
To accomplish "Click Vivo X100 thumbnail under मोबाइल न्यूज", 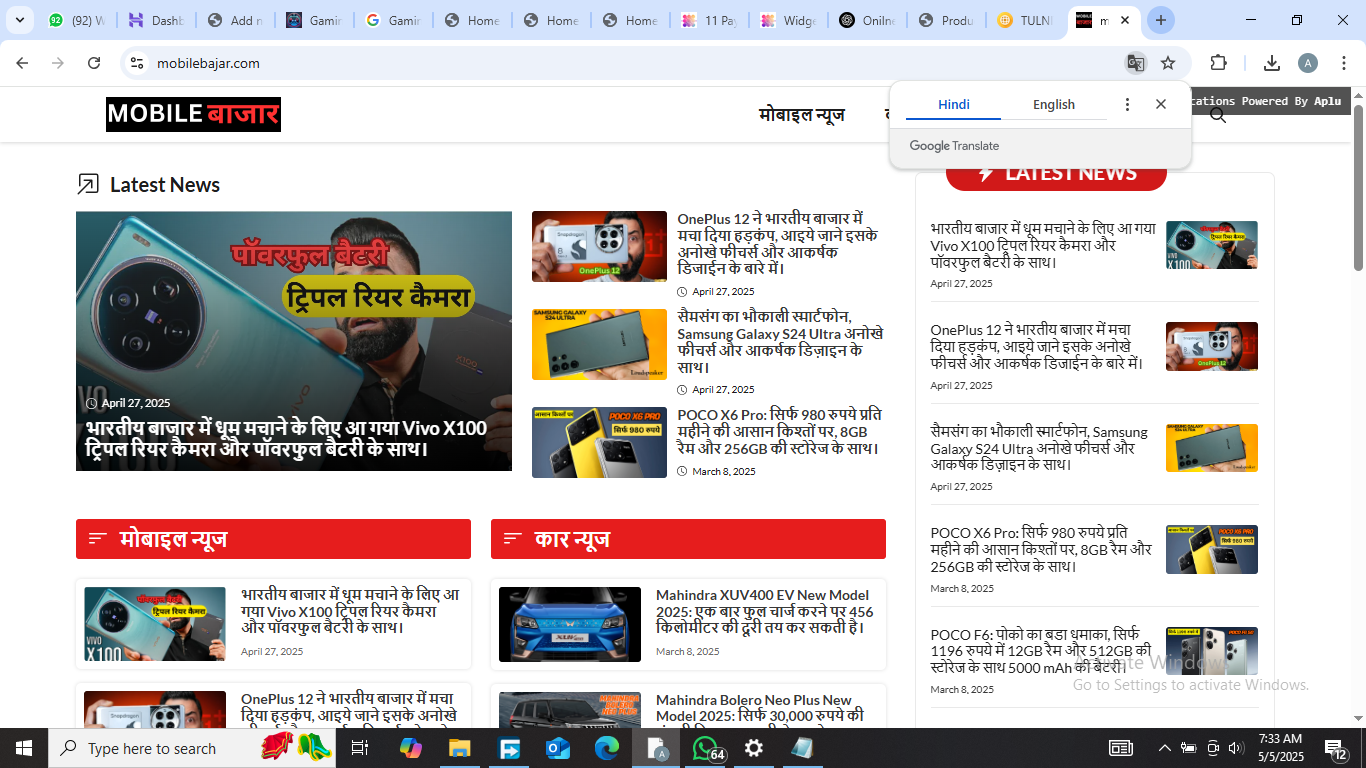I will click(155, 624).
